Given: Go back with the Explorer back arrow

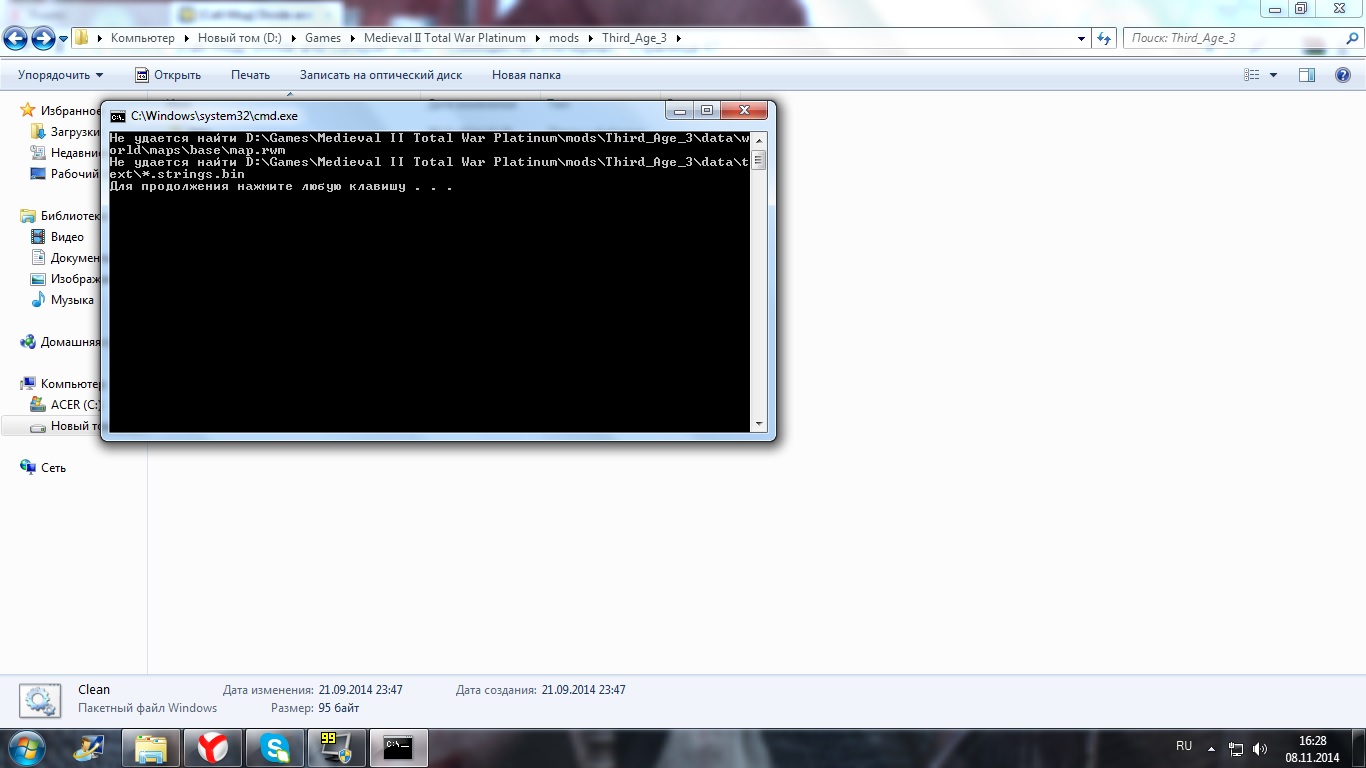Looking at the screenshot, I should pos(15,38).
